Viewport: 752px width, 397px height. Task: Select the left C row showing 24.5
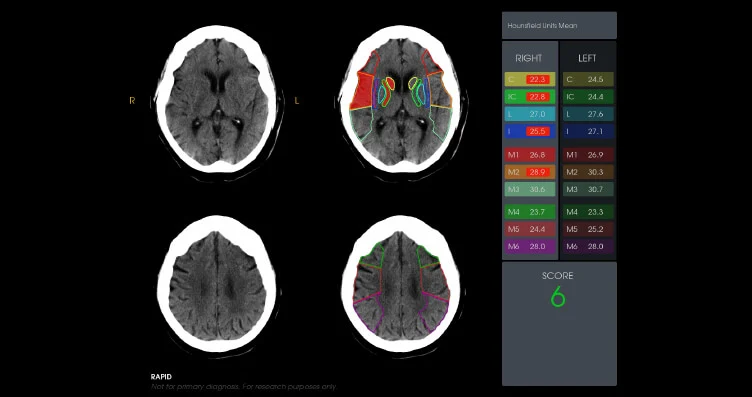click(588, 79)
